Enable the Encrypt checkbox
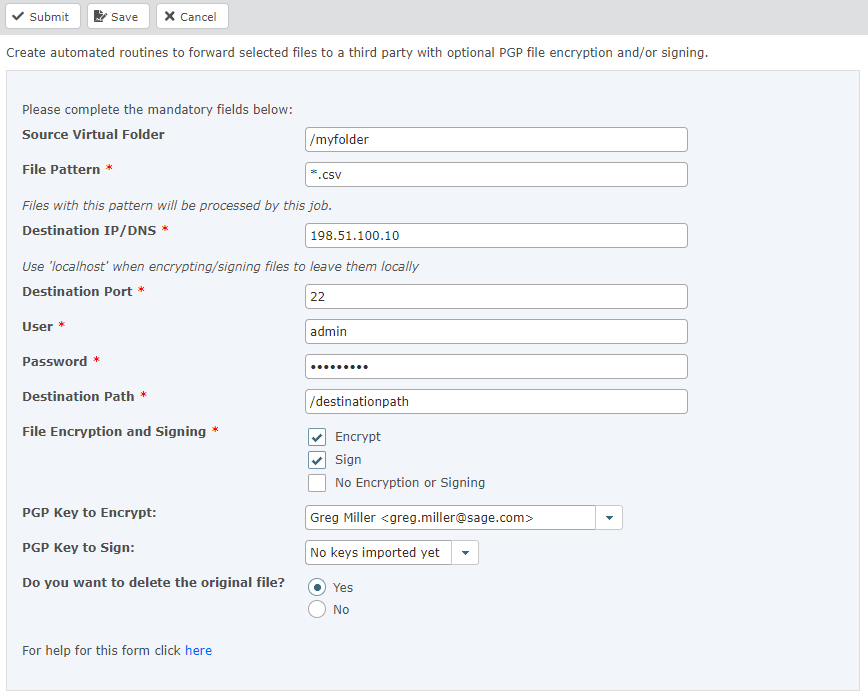Image resolution: width=868 pixels, height=696 pixels. (317, 437)
